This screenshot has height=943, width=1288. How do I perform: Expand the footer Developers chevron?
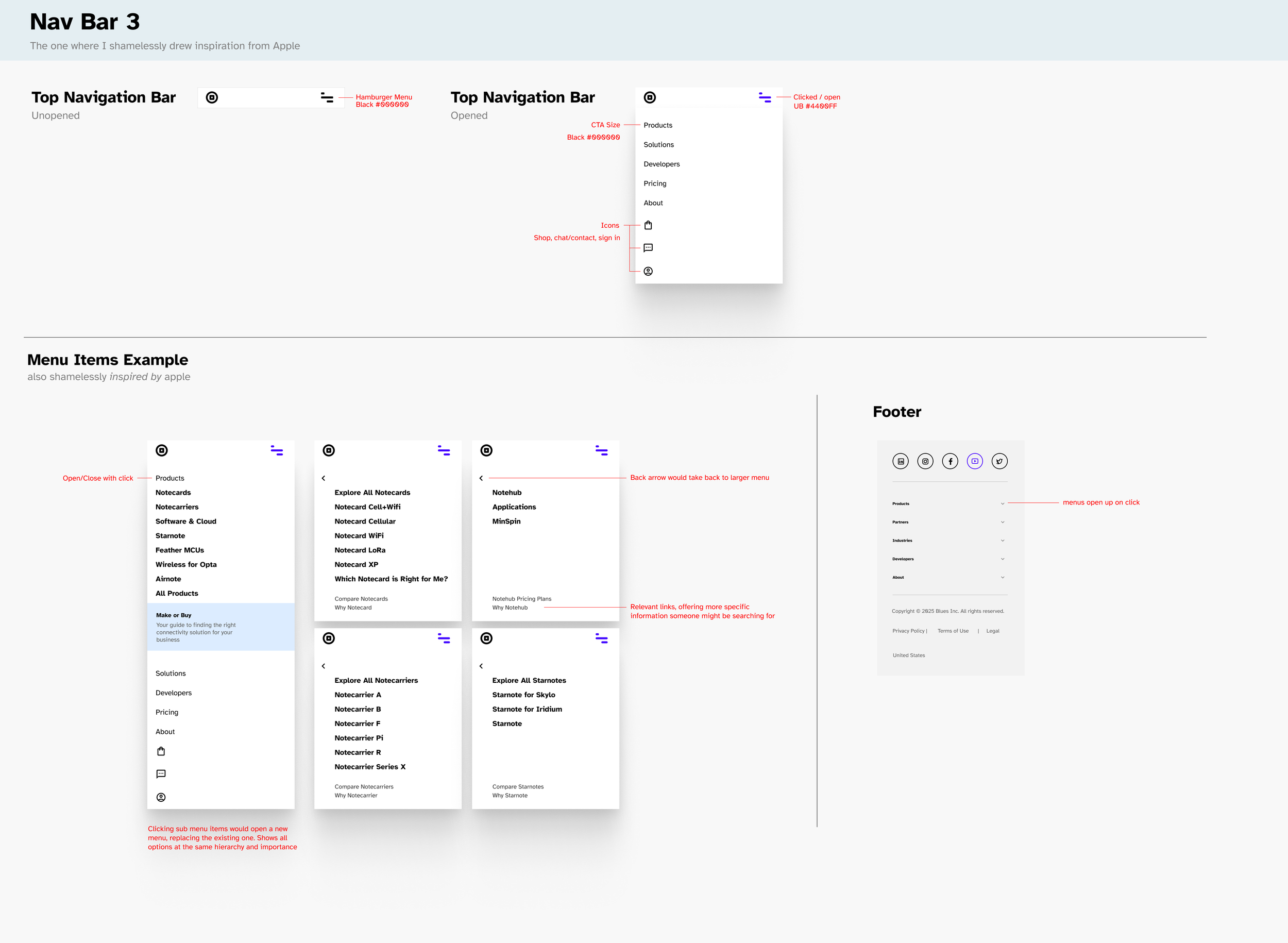1002,559
